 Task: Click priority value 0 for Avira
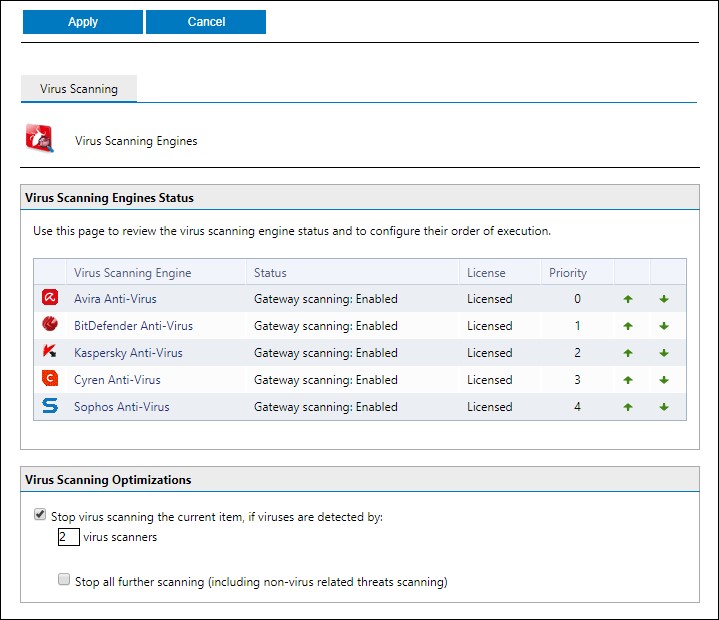point(577,299)
